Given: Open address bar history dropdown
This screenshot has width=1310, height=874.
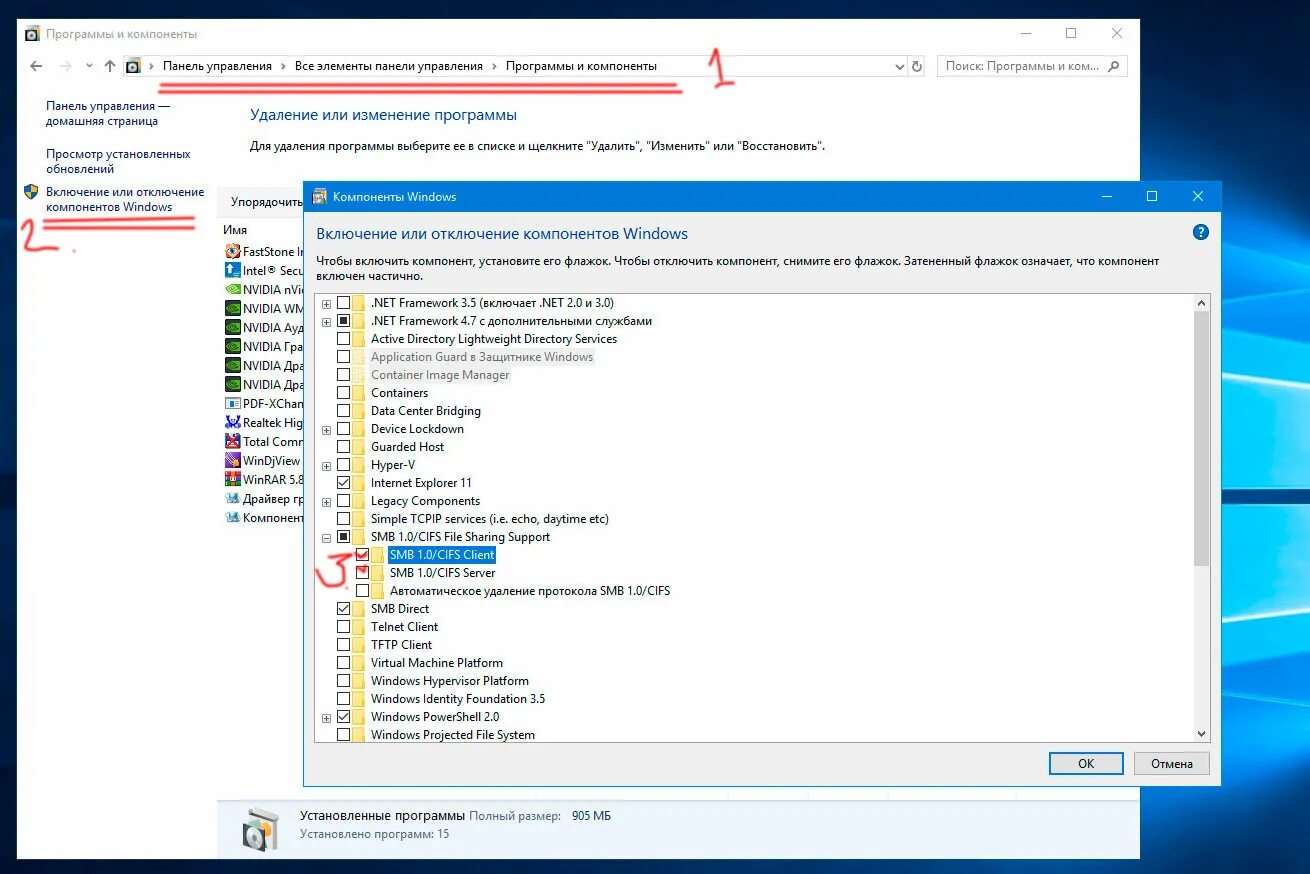Looking at the screenshot, I should (898, 66).
